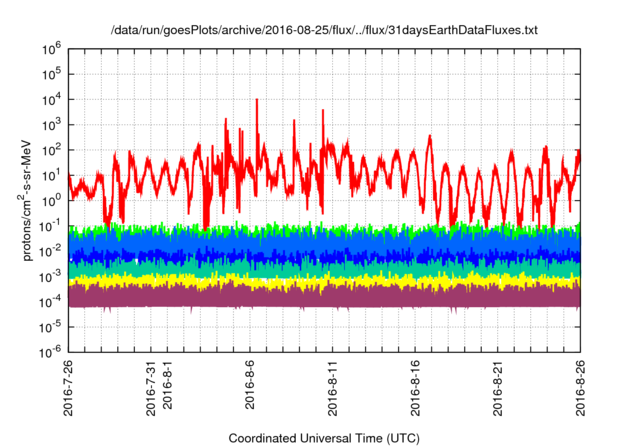Click the y-axis label 10^-5
The width and height of the screenshot is (640, 448).
pos(51,328)
